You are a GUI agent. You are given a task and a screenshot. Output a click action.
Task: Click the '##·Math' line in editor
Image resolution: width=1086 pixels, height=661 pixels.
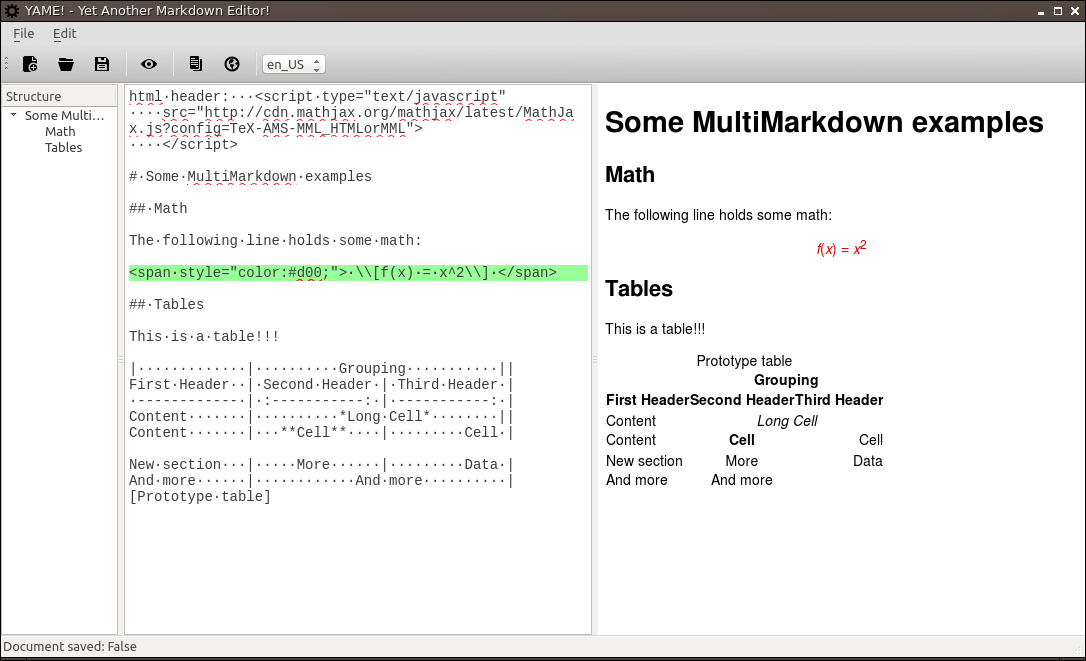(158, 209)
